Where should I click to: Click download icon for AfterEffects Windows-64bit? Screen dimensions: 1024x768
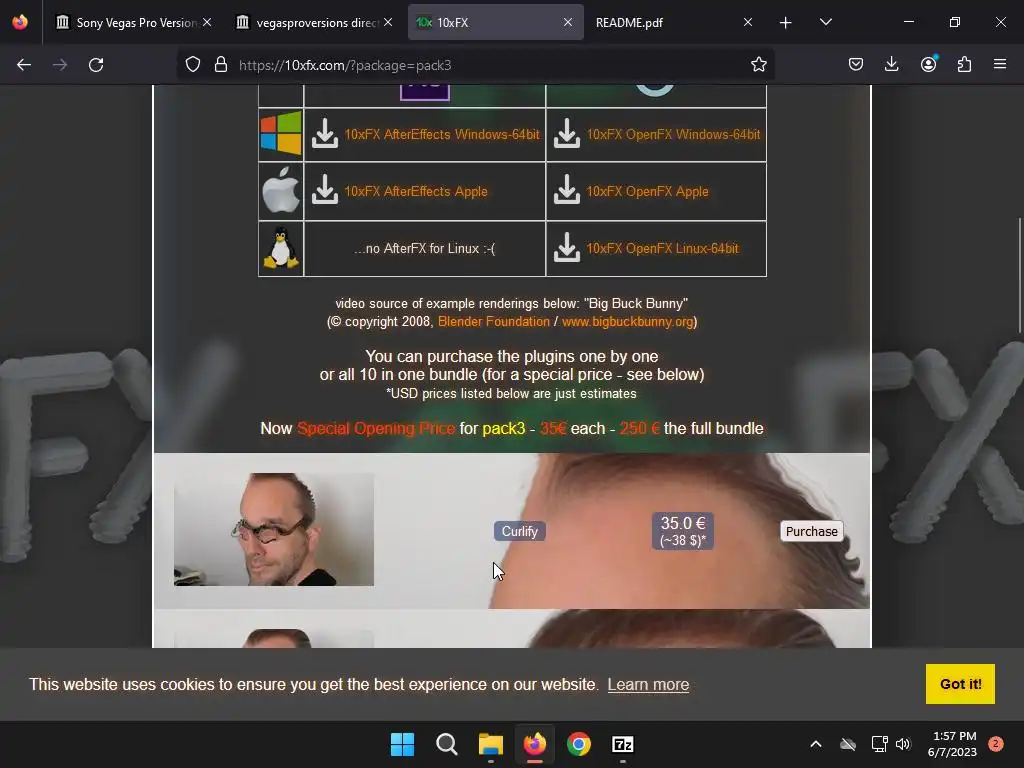pyautogui.click(x=325, y=134)
